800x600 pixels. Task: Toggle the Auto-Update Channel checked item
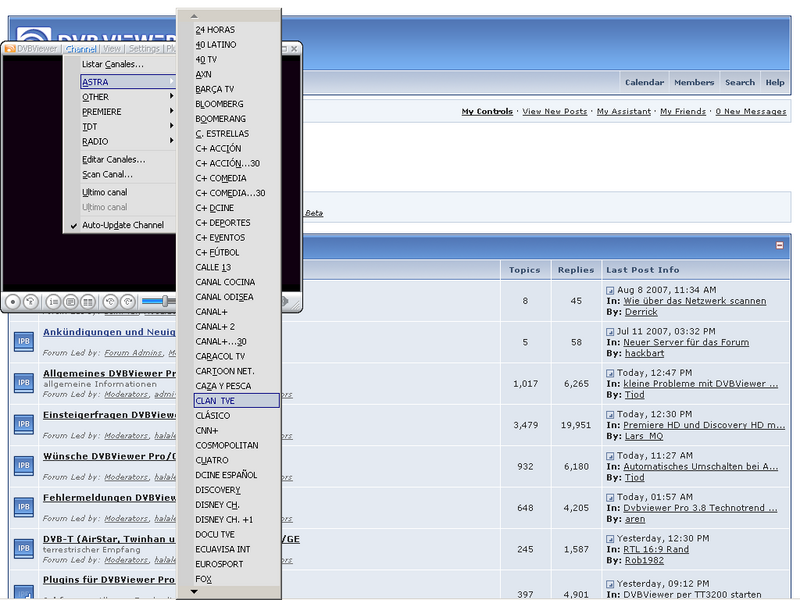point(119,225)
